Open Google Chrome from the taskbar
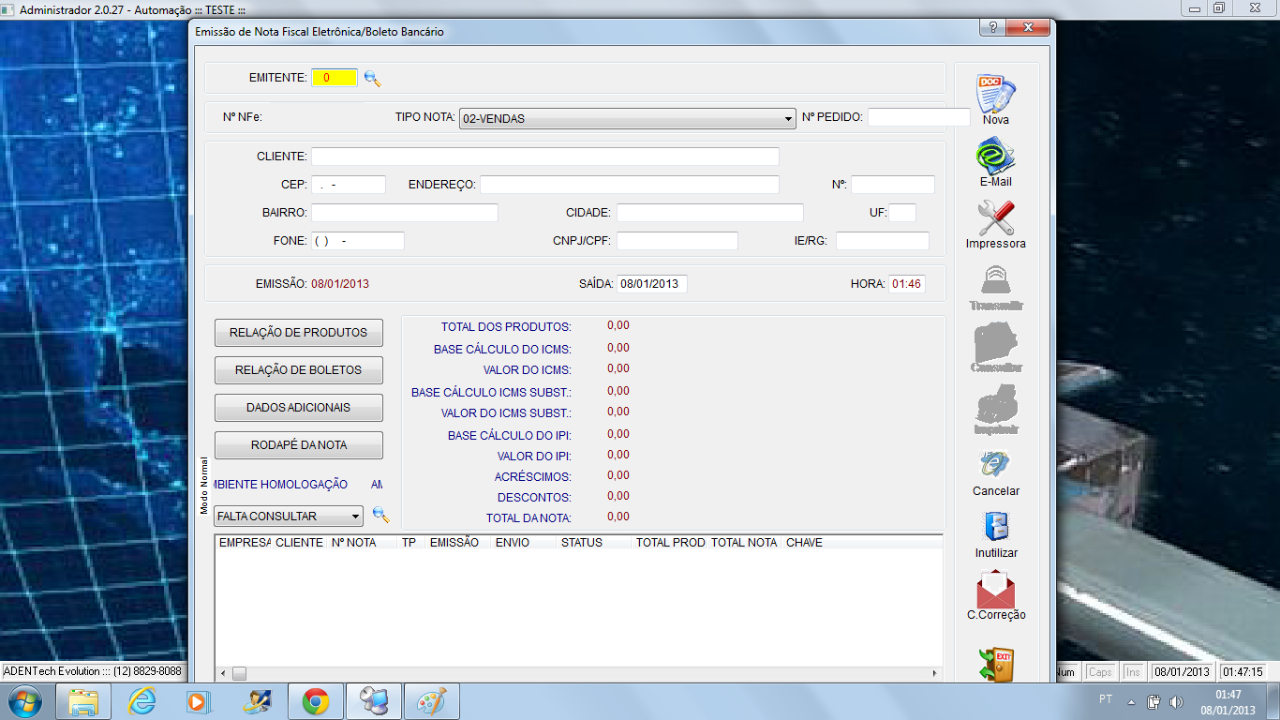This screenshot has width=1280, height=720. point(316,702)
